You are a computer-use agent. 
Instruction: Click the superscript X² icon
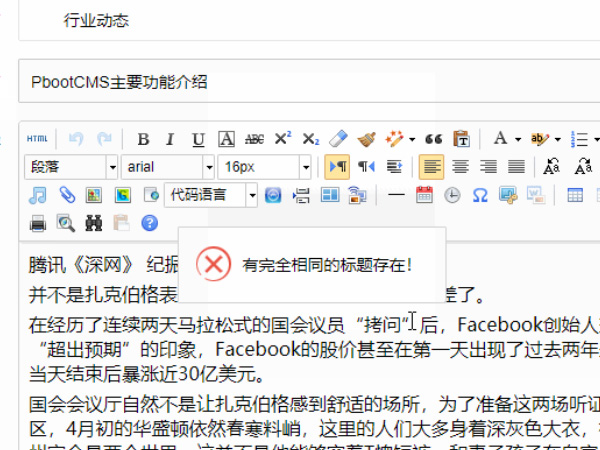coord(283,139)
